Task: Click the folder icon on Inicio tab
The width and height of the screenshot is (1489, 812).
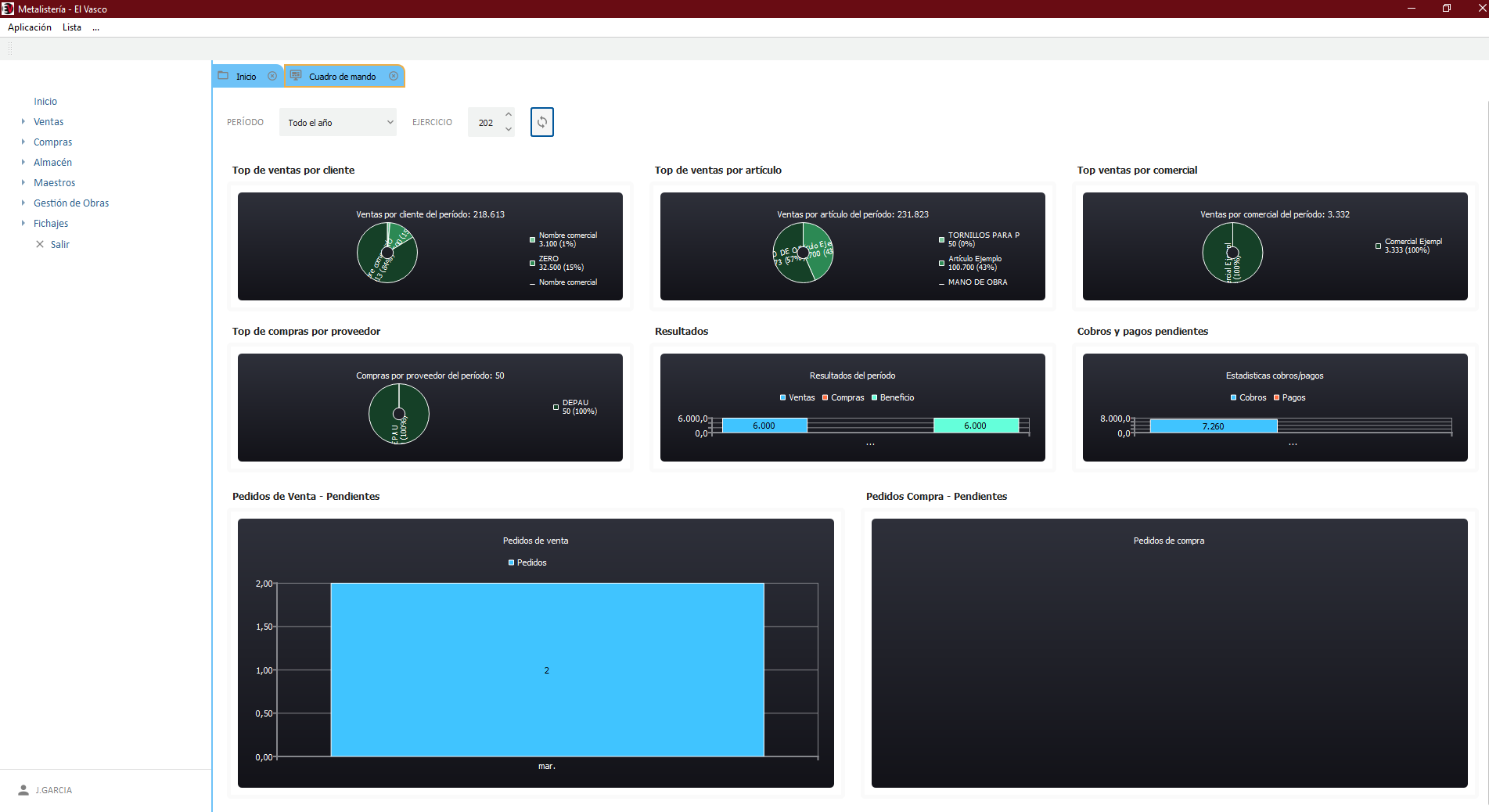Action: pos(223,76)
